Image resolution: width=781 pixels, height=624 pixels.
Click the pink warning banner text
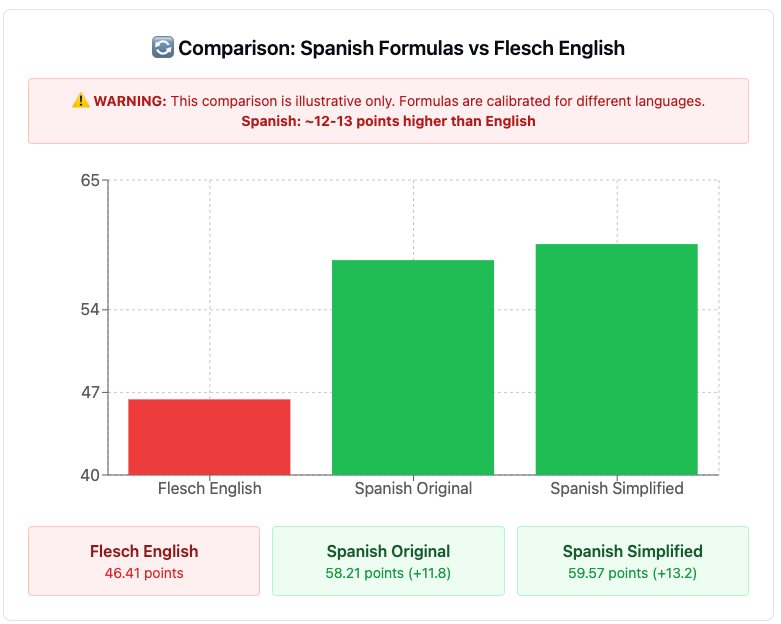pyautogui.click(x=438, y=101)
